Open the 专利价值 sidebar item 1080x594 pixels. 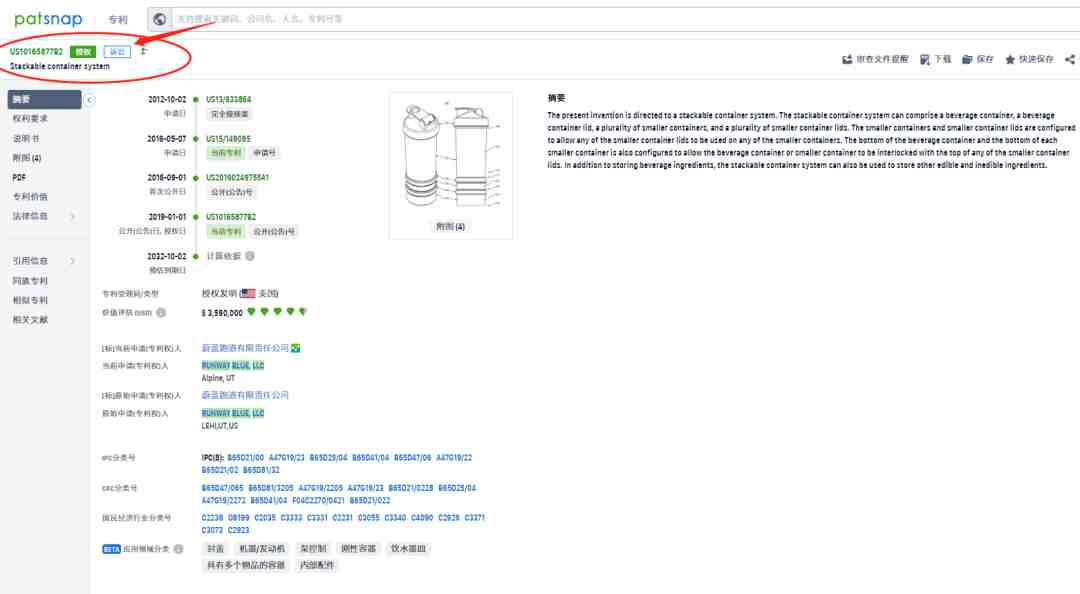coord(30,197)
